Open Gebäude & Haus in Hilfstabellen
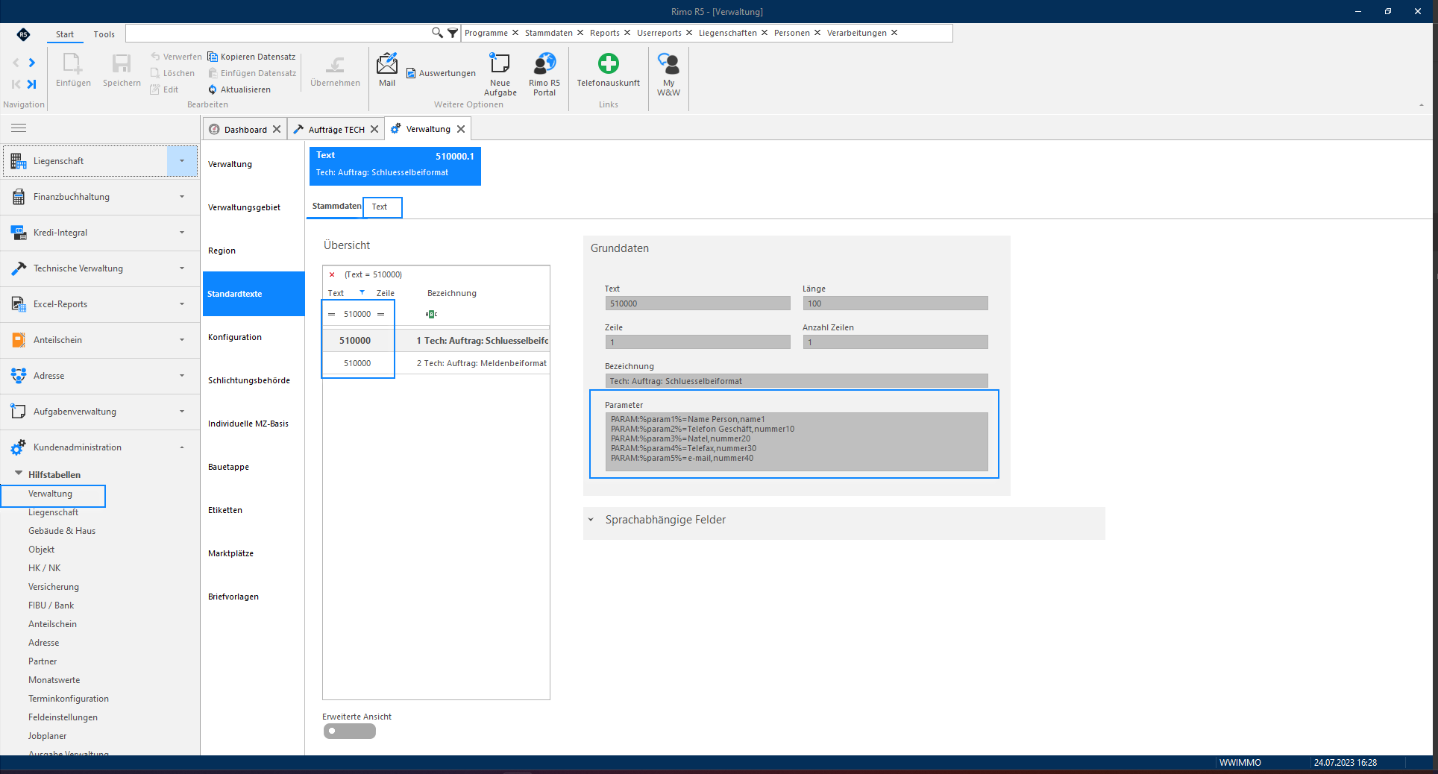Viewport: 1438px width, 774px height. coord(62,531)
